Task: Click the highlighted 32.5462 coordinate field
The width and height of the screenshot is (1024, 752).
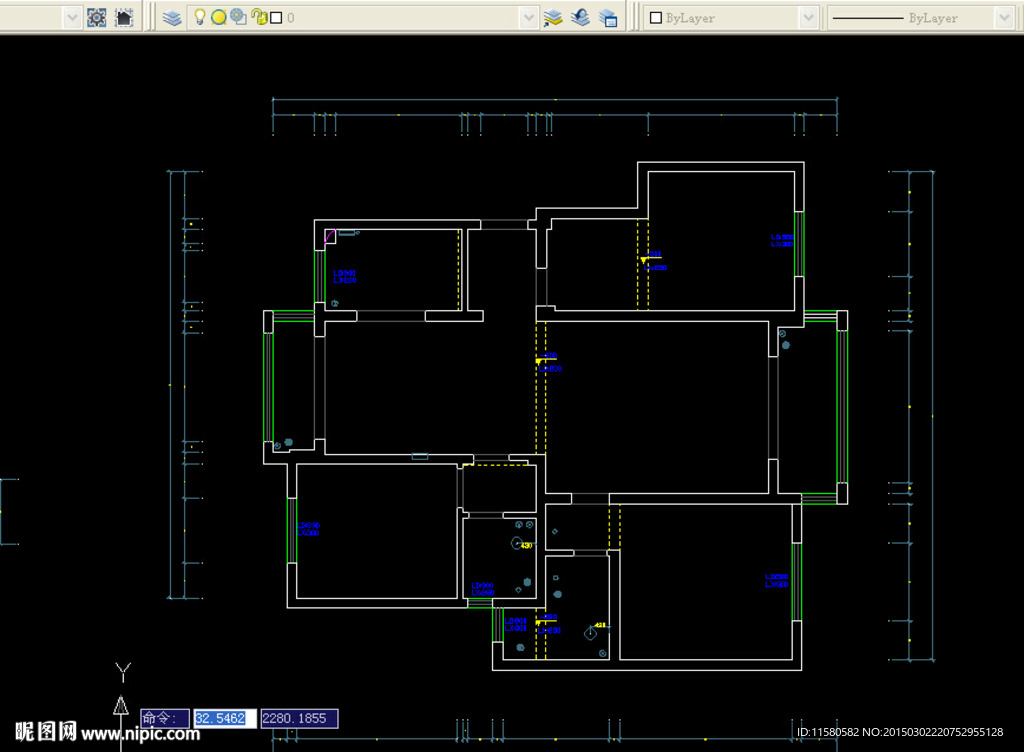Action: (x=225, y=718)
